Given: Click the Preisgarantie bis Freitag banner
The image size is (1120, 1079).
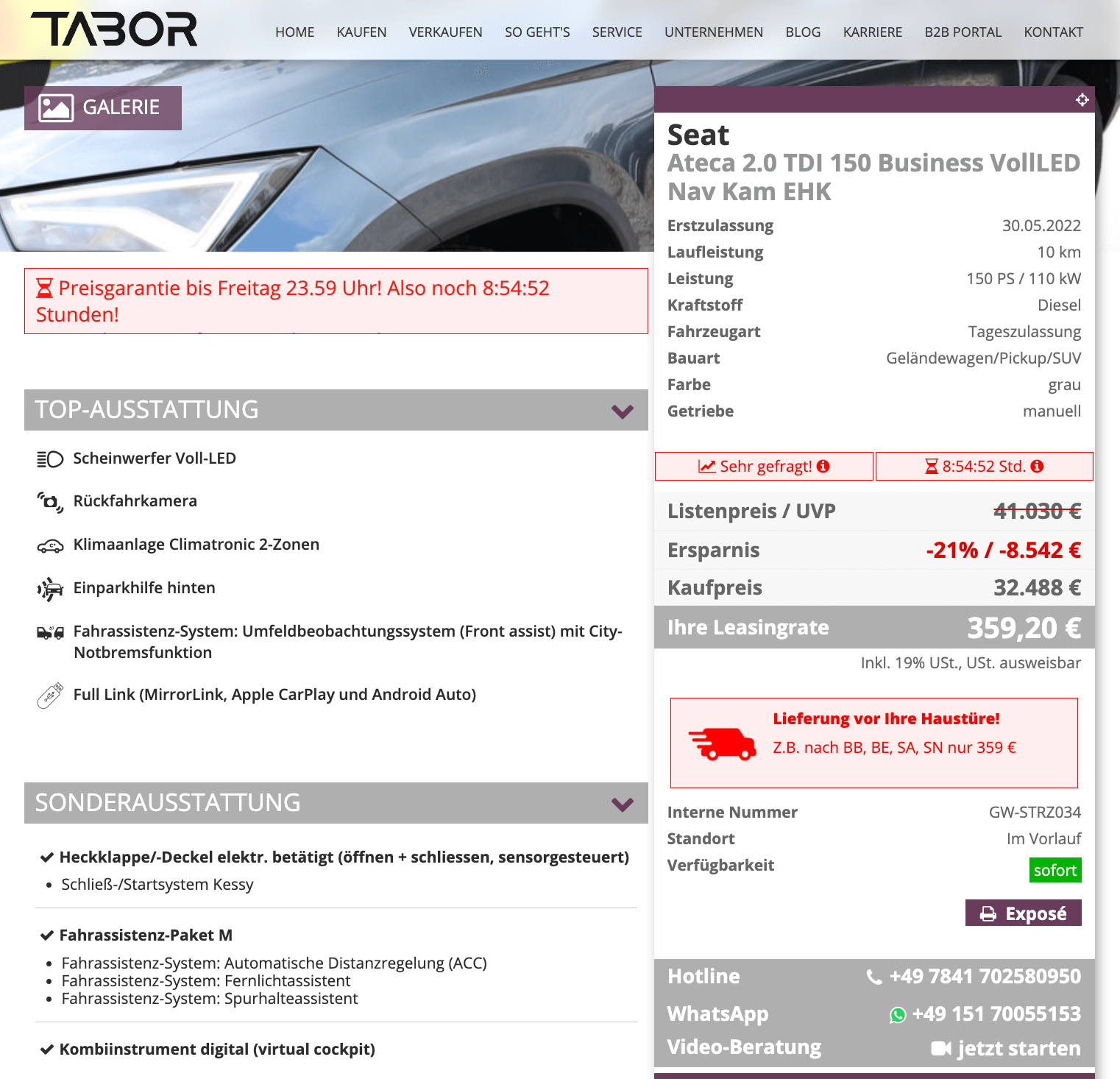Looking at the screenshot, I should pos(336,301).
